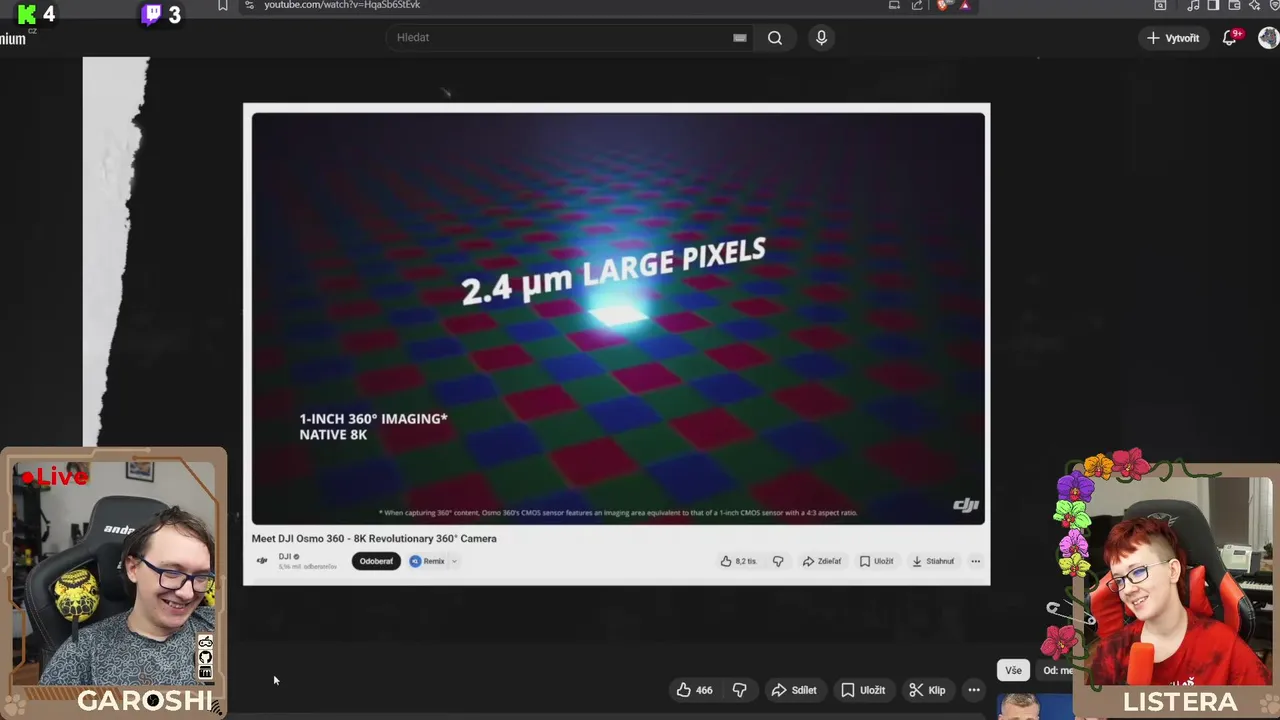Click the cast/screen icon in address bar
Screen dimensions: 1280x720
[894, 5]
